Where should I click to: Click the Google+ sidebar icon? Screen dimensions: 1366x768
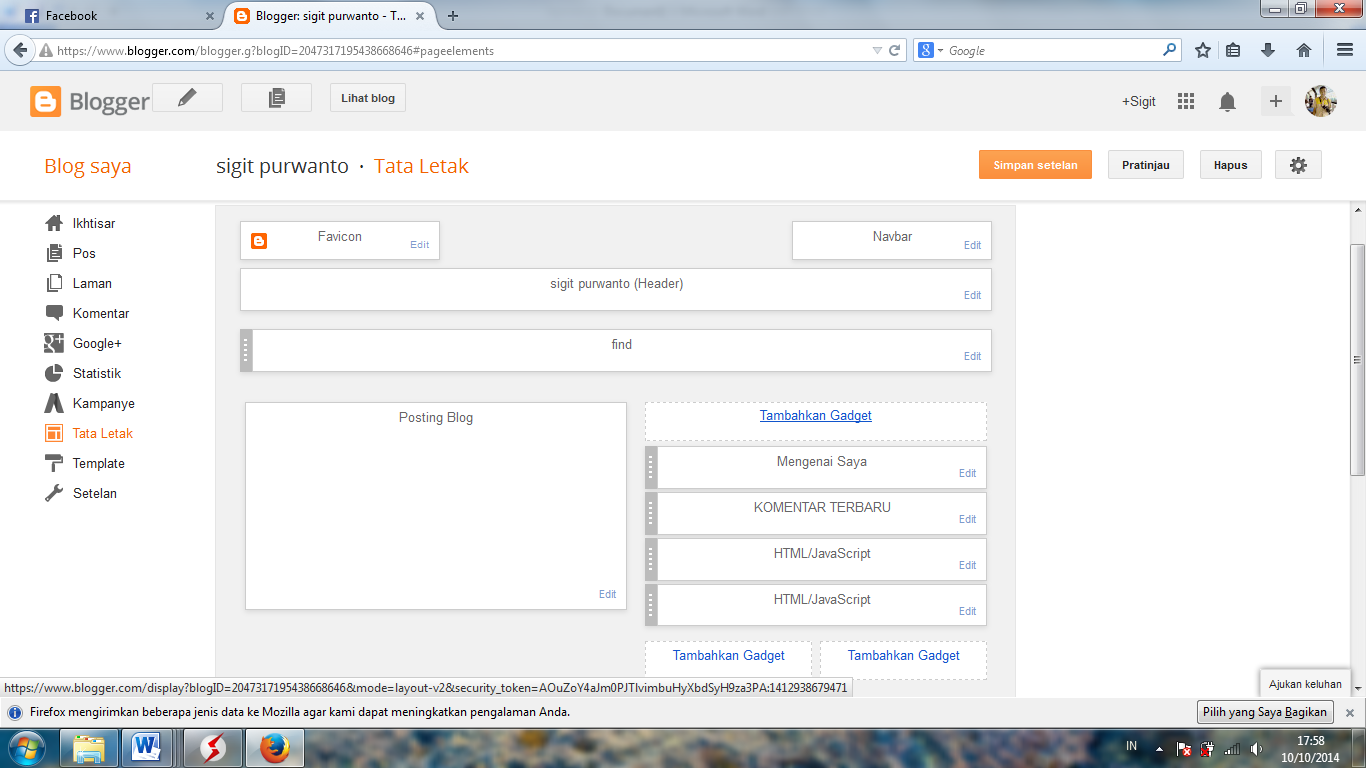tap(54, 343)
